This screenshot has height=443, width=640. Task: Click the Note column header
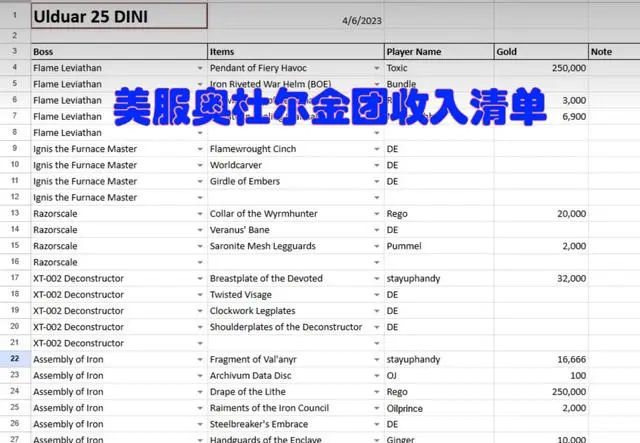click(x=614, y=52)
